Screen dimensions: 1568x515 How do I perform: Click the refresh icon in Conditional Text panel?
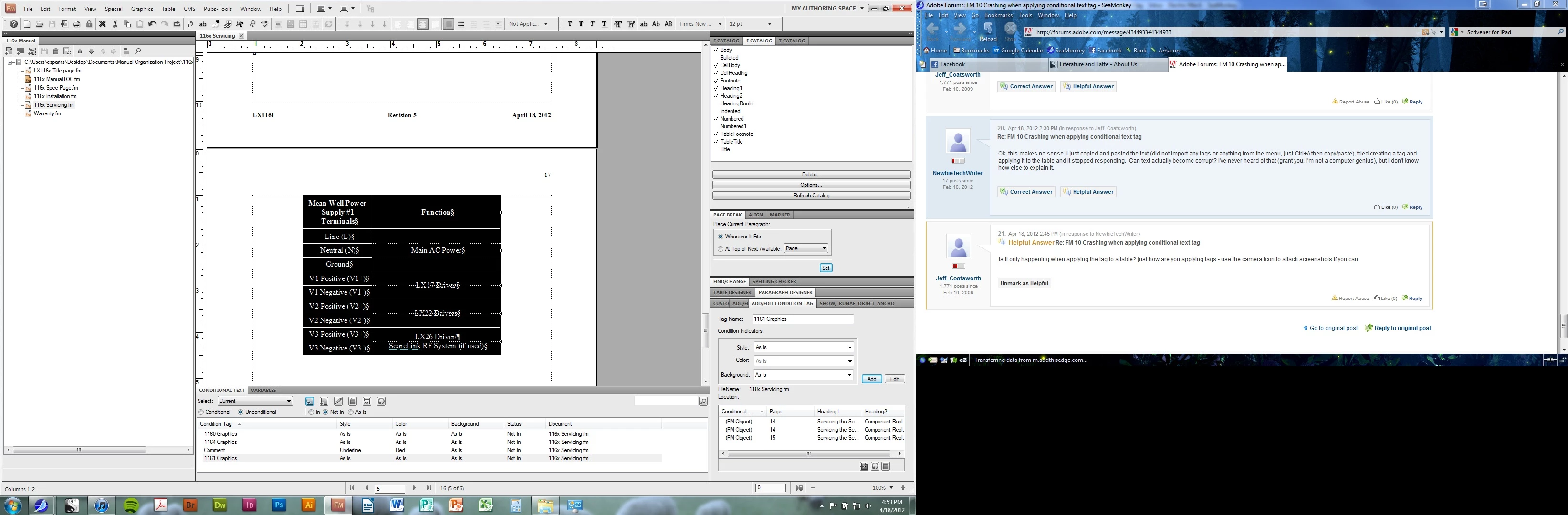pos(381,402)
